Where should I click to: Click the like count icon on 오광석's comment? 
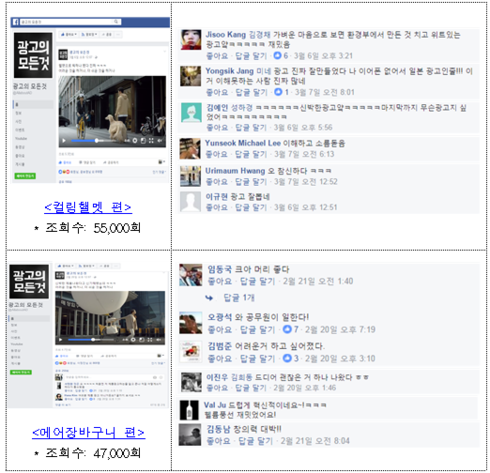point(287,329)
